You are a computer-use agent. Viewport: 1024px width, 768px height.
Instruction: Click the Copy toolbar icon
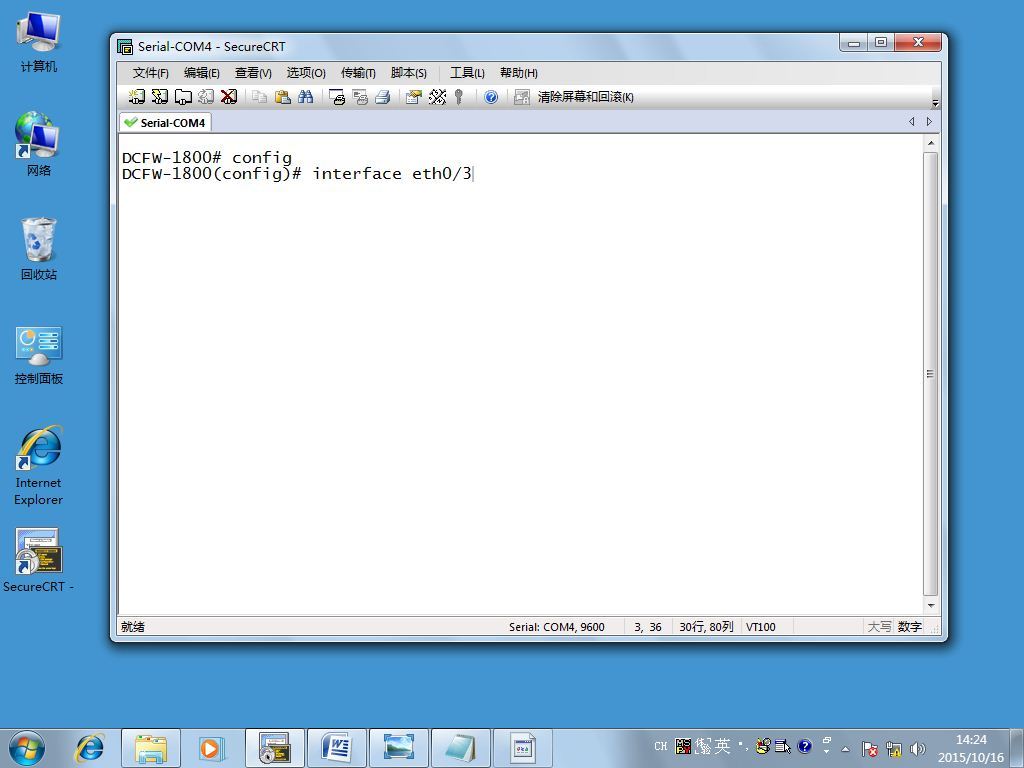[x=259, y=97]
